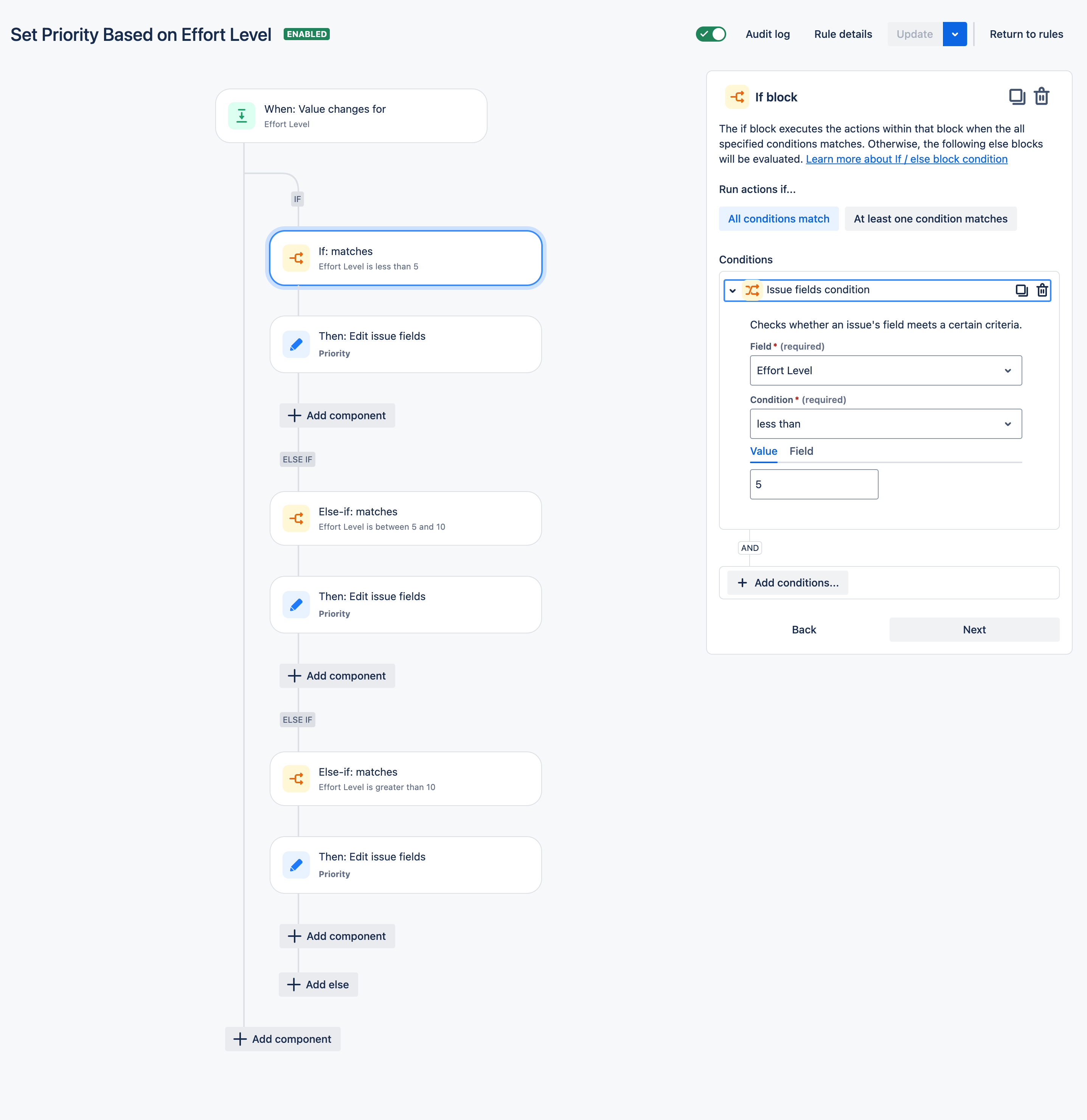
Task: Select All conditions match option
Action: pos(778,219)
